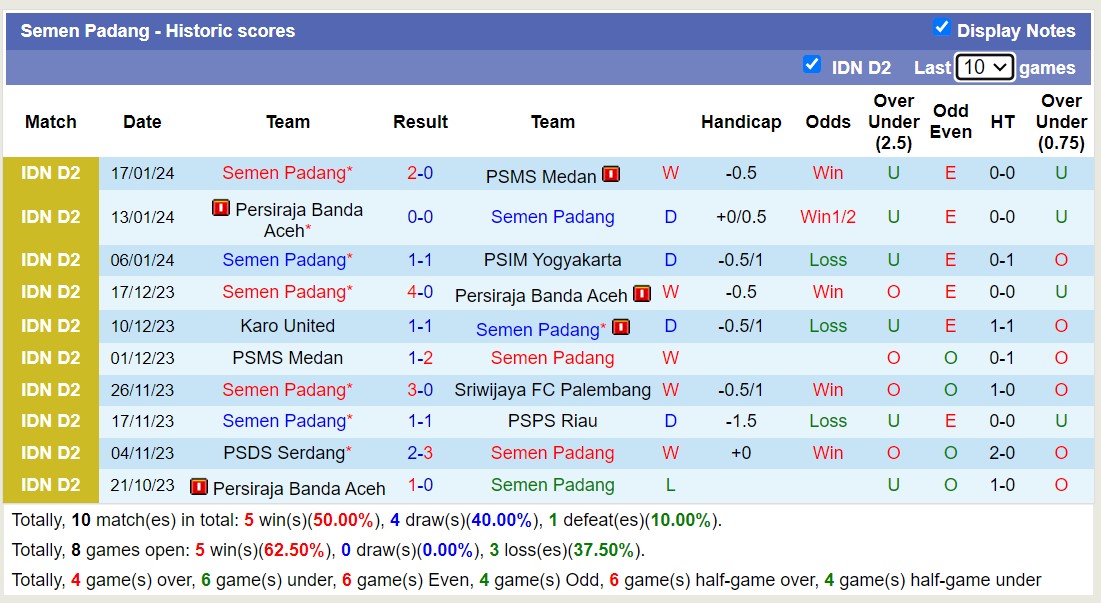1101x603 pixels.
Task: Click the W result marker on 17/01/24
Action: [670, 173]
